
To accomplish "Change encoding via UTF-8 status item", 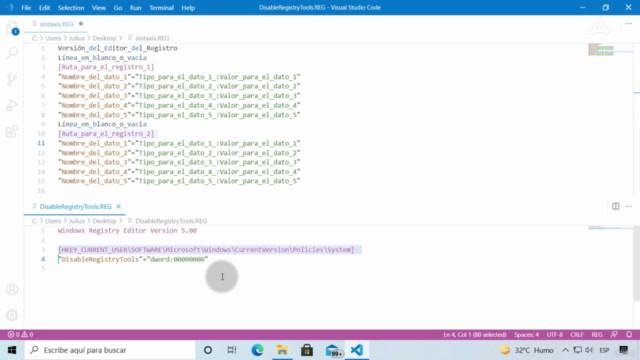I will pyautogui.click(x=555, y=334).
